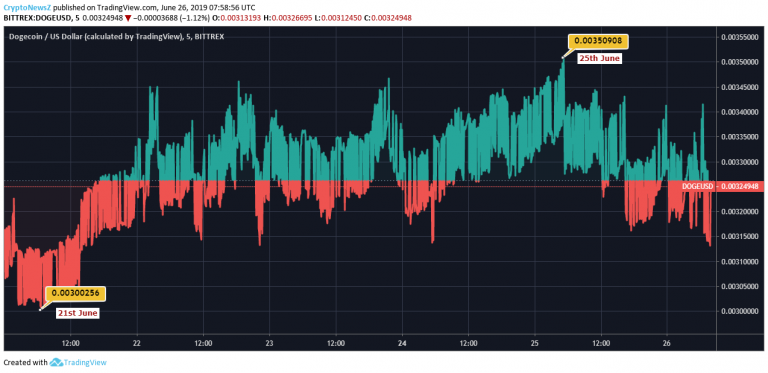768x373 pixels.
Task: Click the 26 date label on time axis
Action: pos(667,343)
